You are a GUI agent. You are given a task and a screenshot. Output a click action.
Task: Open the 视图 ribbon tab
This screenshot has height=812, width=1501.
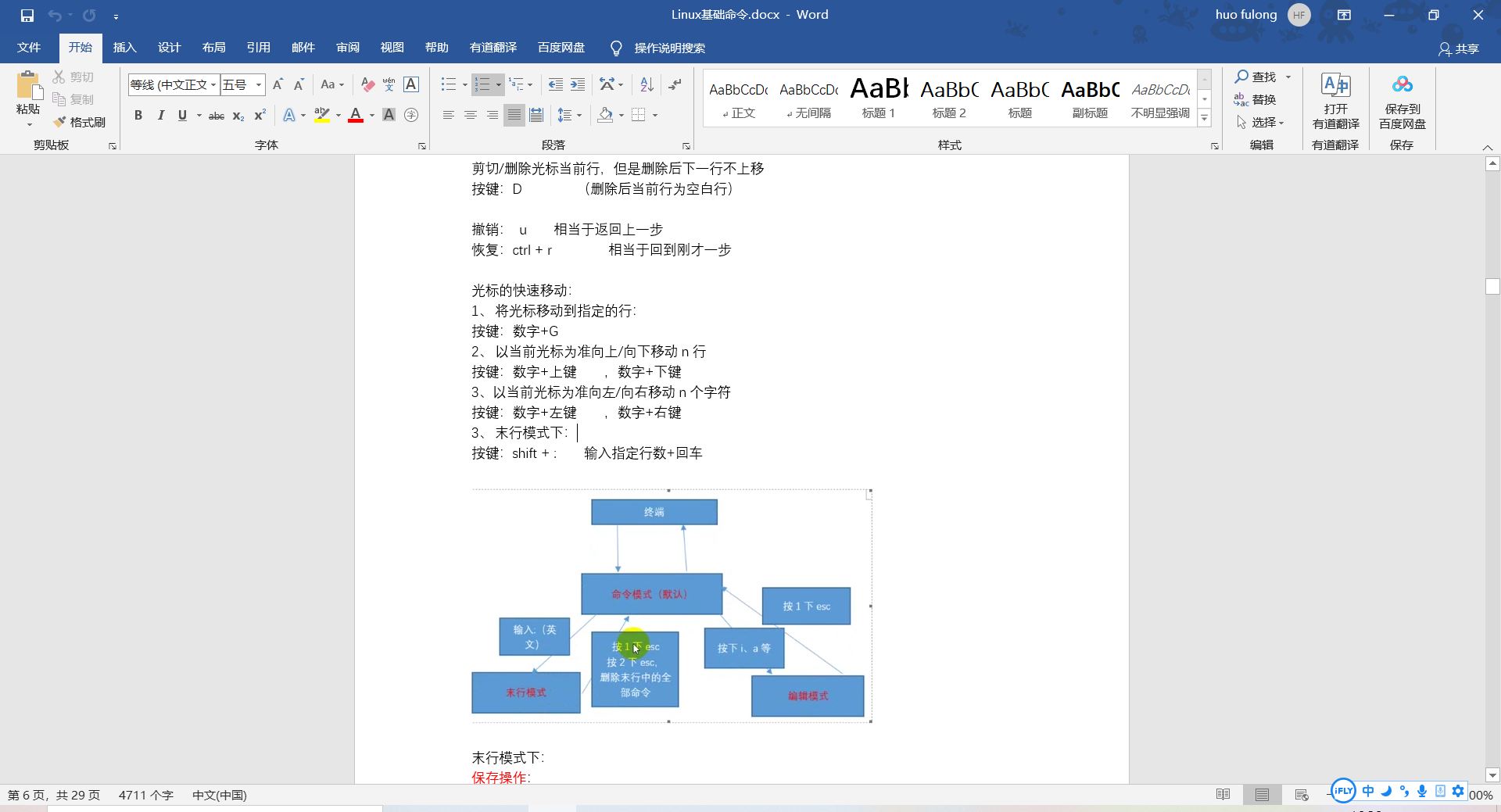(x=392, y=48)
